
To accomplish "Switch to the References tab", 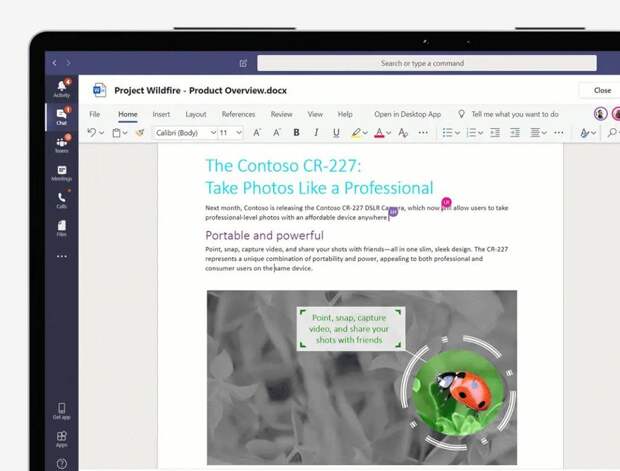I will [x=238, y=114].
